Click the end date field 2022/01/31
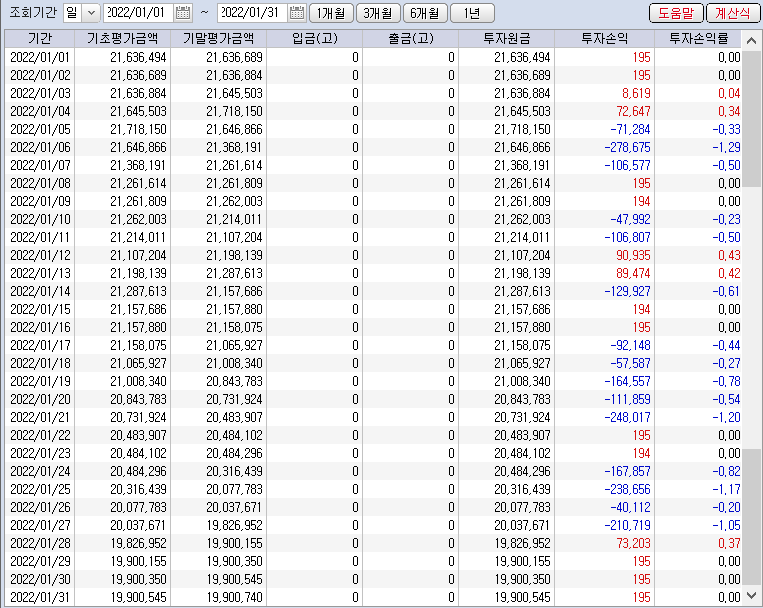 click(252, 13)
